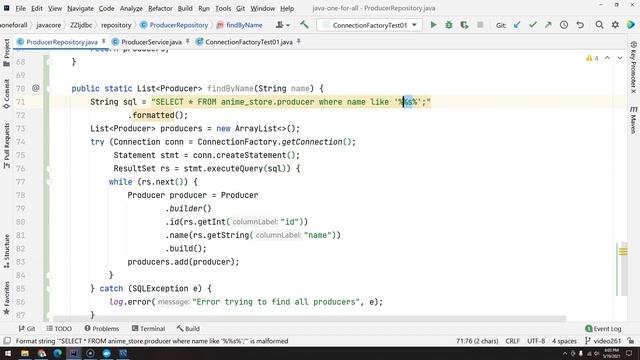The width and height of the screenshot is (640, 360).
Task: Open the user/code-with-me dropdown
Action: (282, 25)
